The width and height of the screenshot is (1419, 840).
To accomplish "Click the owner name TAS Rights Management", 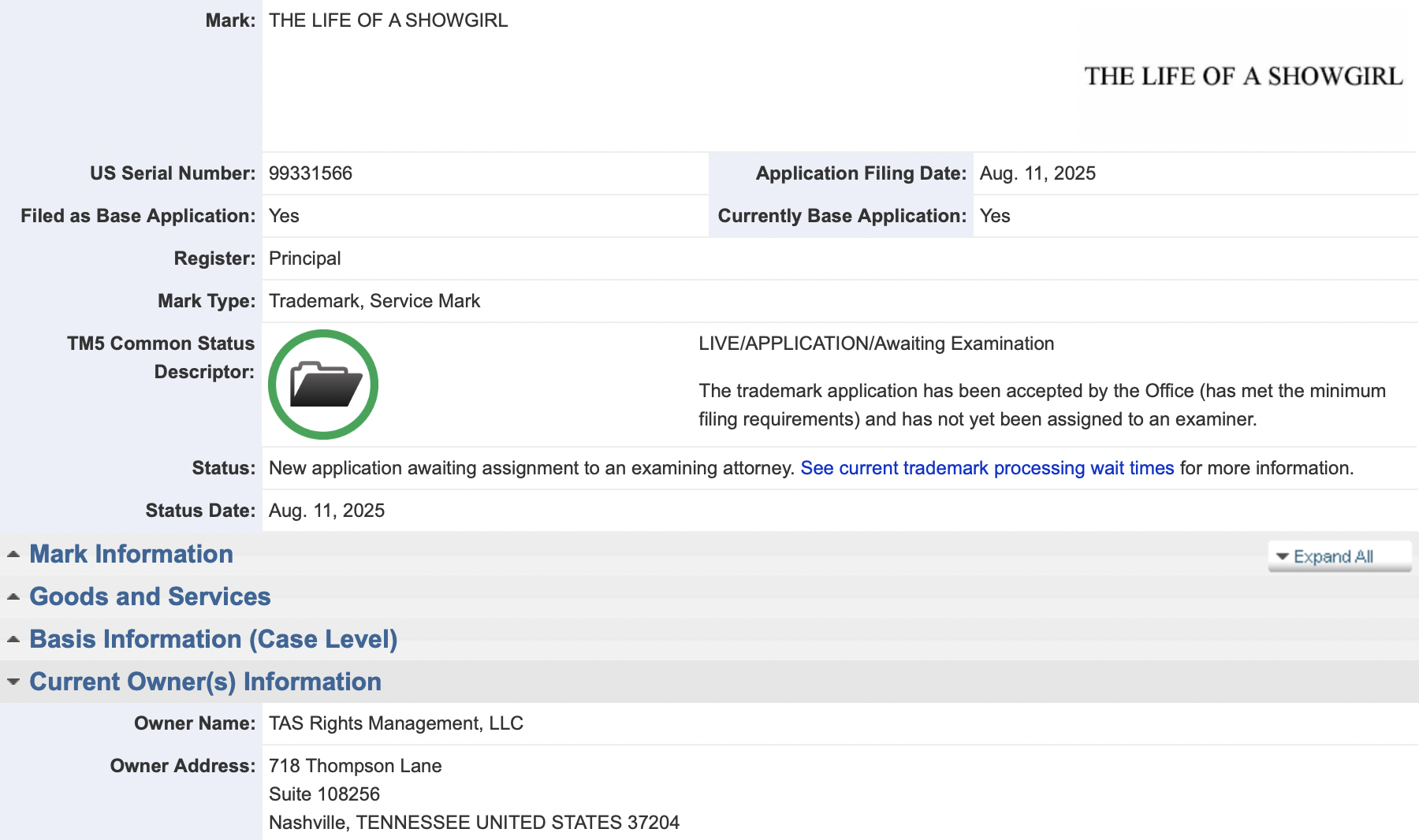I will coord(396,723).
